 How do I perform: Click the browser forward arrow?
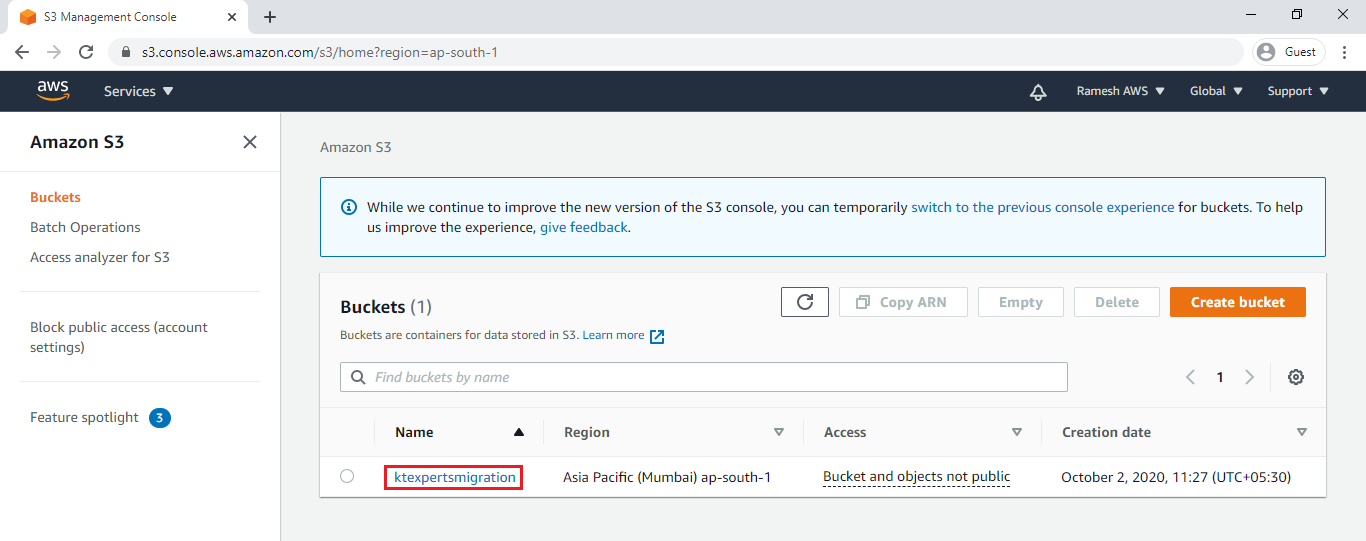click(x=54, y=52)
